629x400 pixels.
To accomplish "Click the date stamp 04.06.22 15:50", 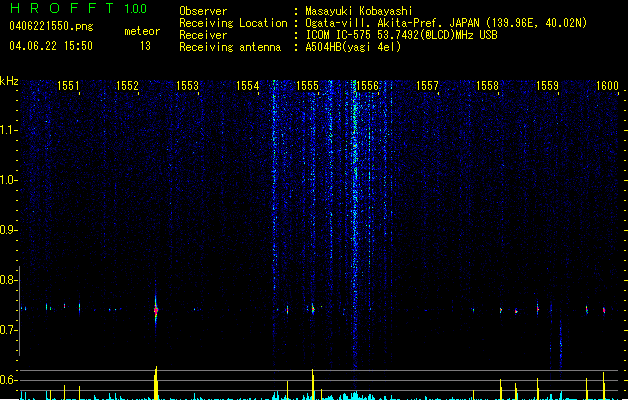I will (51, 46).
